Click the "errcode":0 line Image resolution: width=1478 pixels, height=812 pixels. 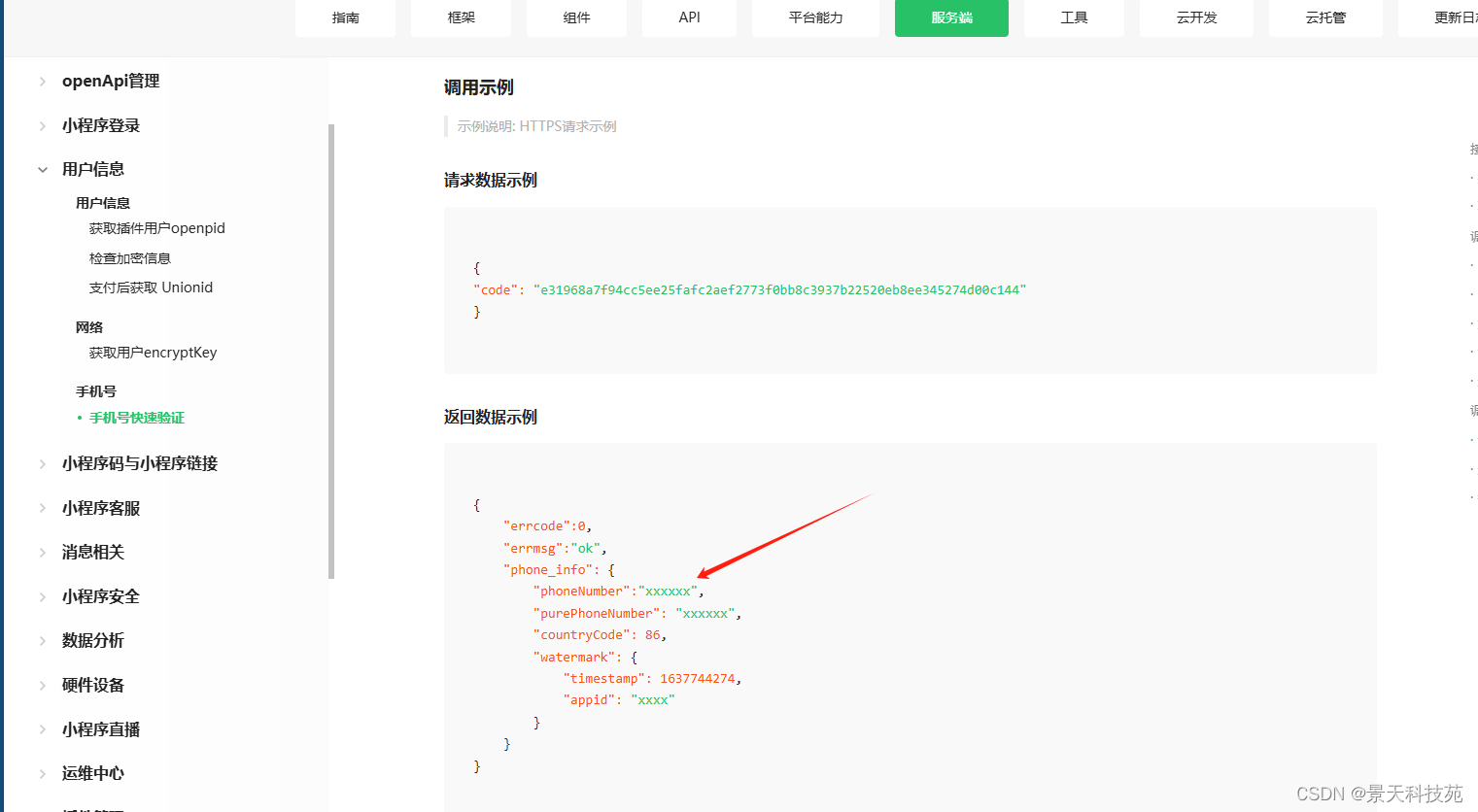tap(547, 526)
